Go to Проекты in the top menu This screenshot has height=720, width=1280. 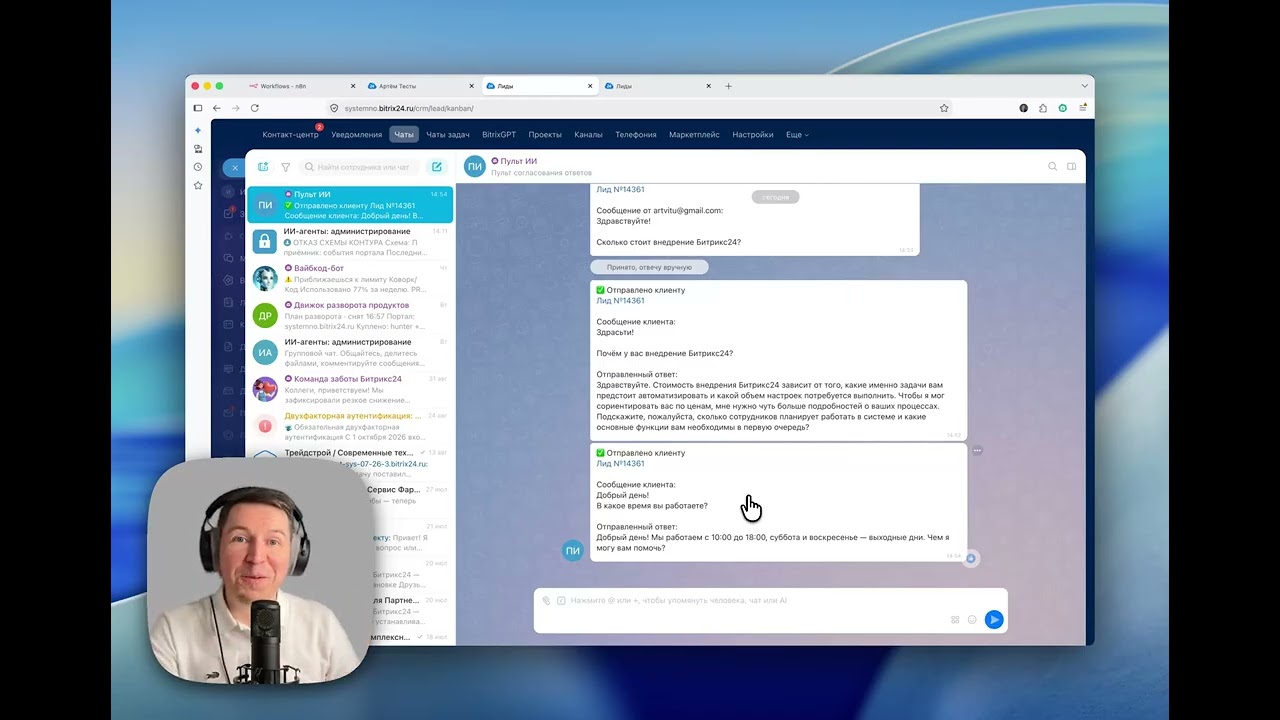tap(545, 134)
